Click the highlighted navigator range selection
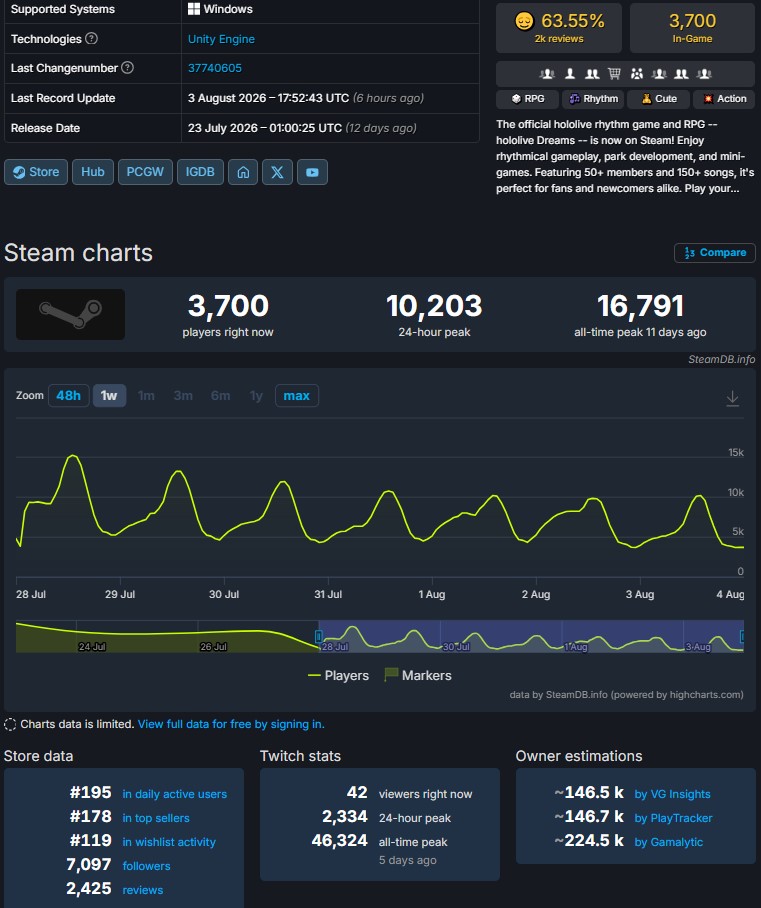Viewport: 761px width, 908px height. (530, 636)
